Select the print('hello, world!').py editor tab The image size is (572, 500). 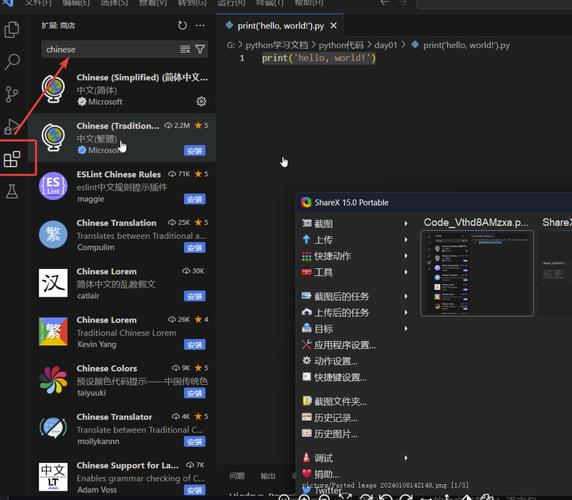(x=280, y=26)
